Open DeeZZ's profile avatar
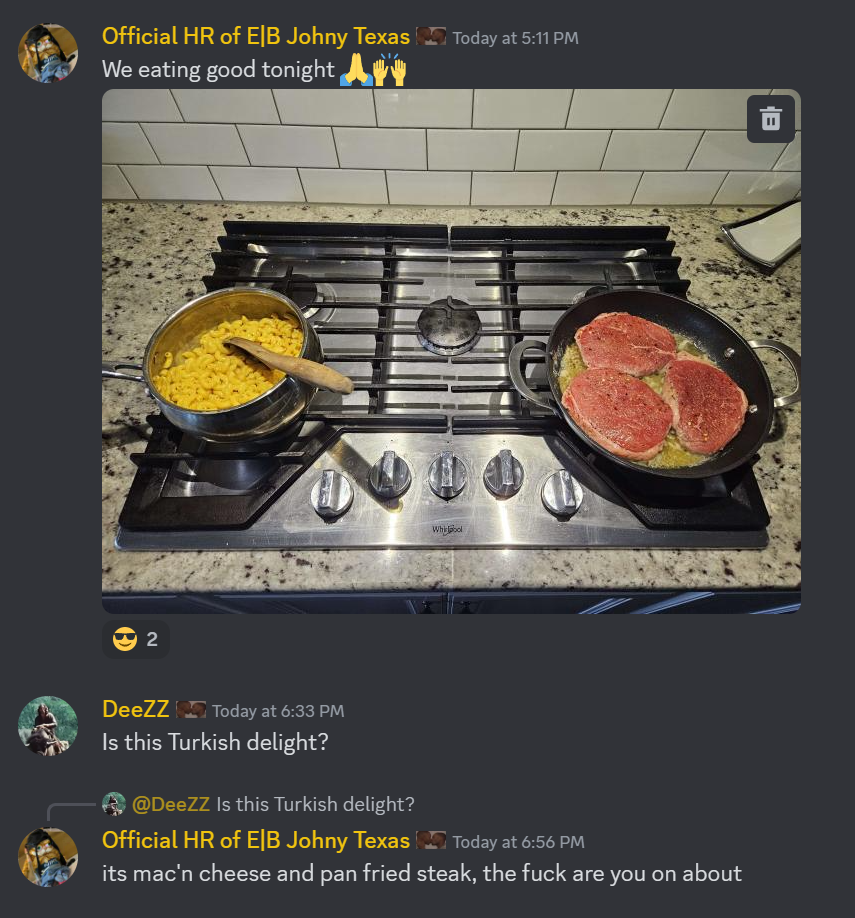 [48, 725]
